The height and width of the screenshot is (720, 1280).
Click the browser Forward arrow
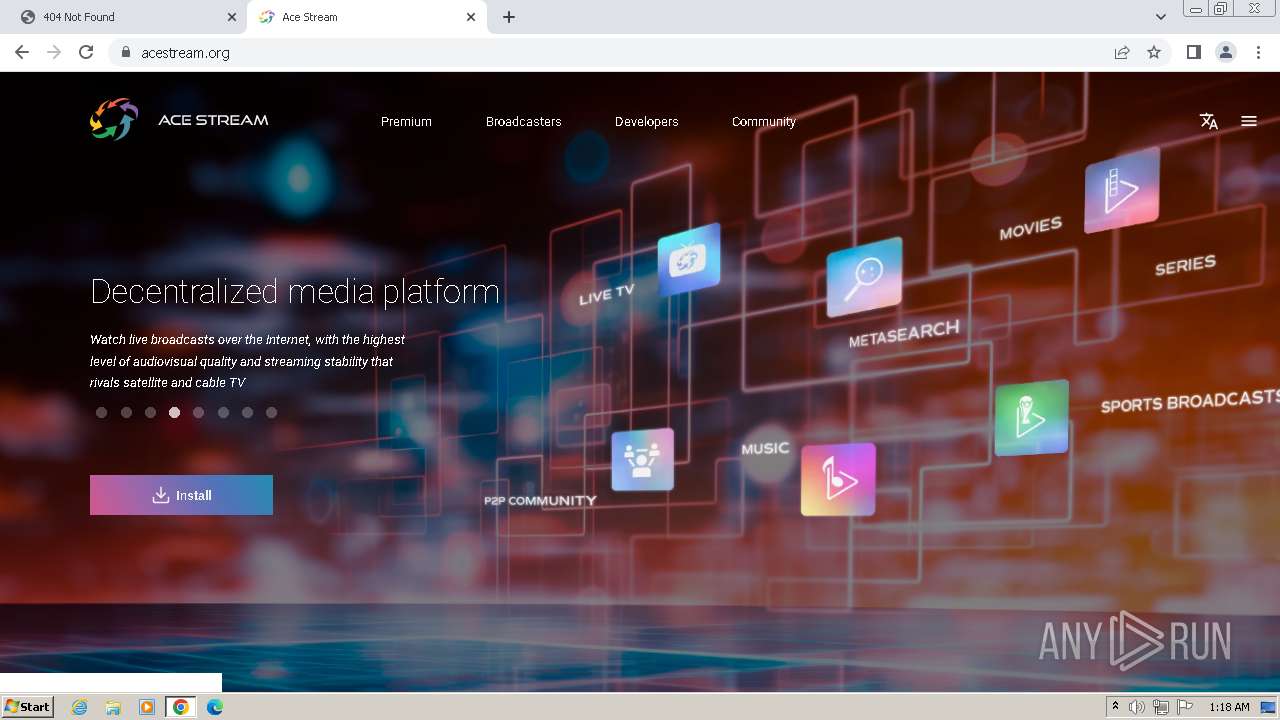tap(54, 52)
